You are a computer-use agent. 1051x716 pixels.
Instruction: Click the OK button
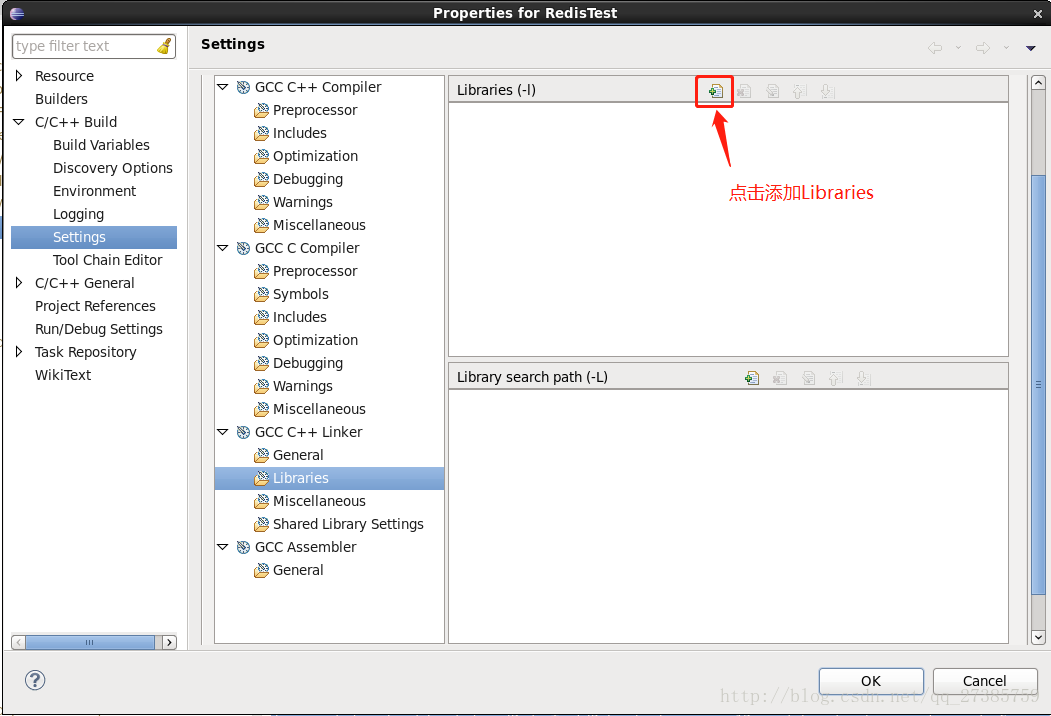(871, 681)
